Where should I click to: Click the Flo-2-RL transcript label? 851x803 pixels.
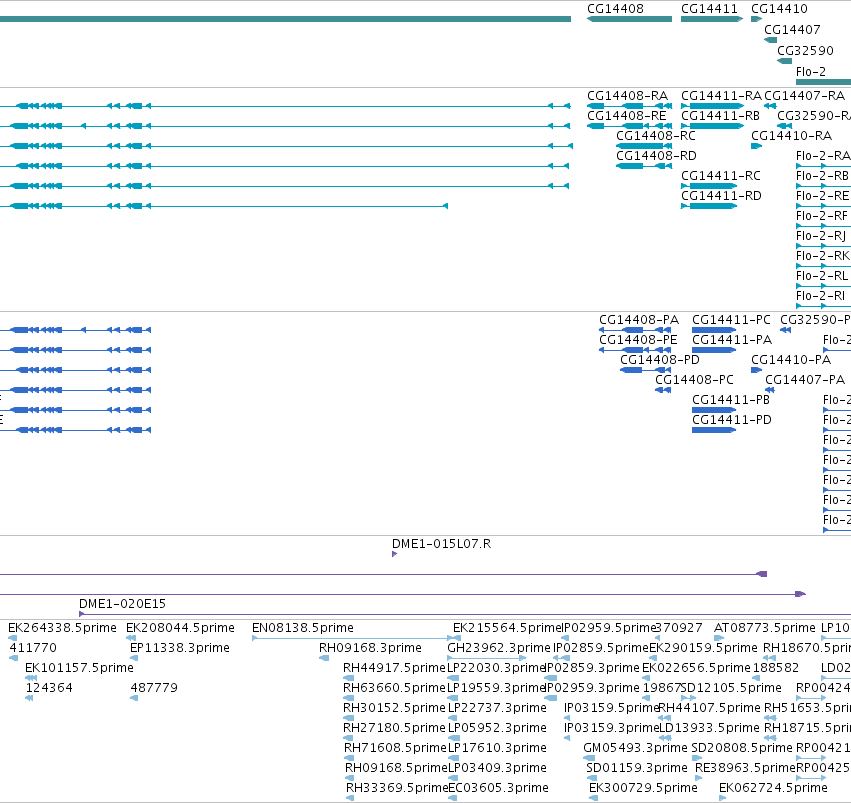point(822,276)
